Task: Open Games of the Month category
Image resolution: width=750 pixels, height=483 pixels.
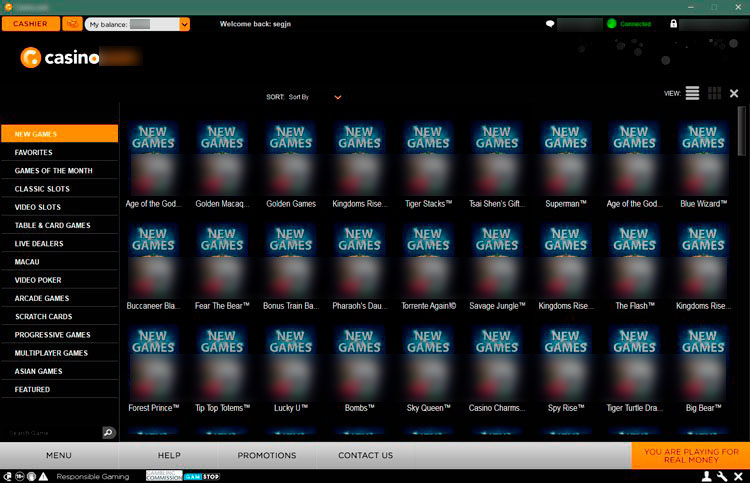Action: click(x=60, y=170)
